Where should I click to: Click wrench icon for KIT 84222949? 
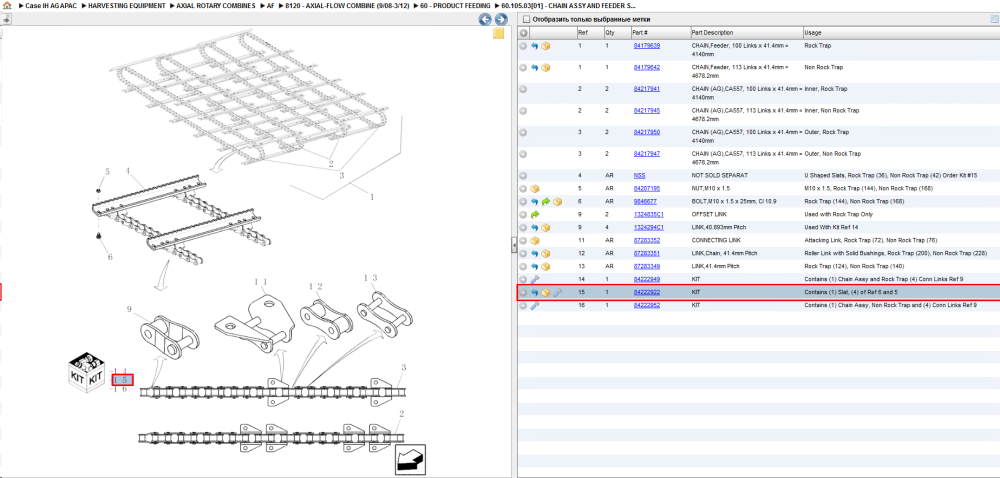[x=535, y=279]
